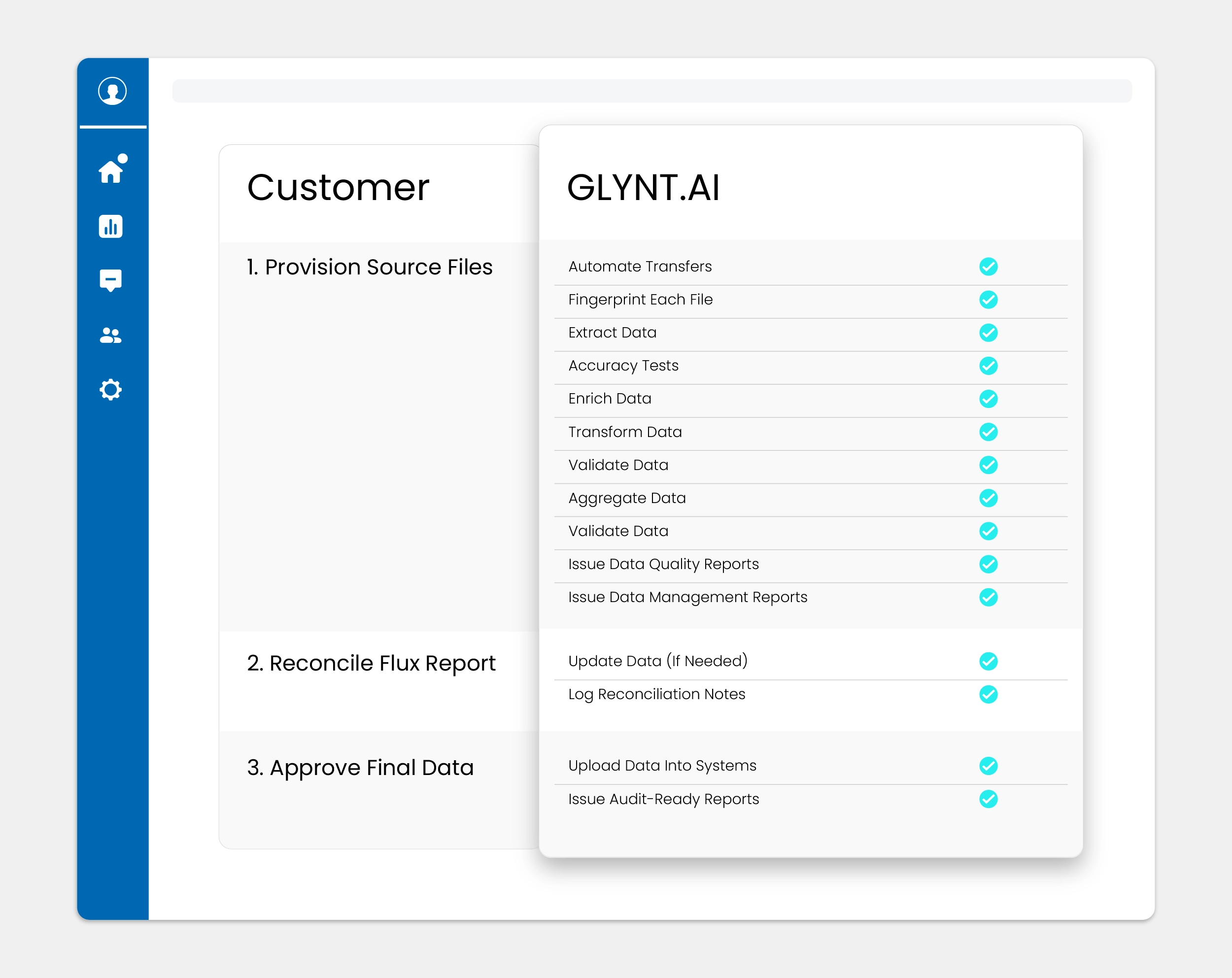This screenshot has height=978, width=1232.
Task: Open the settings gear icon
Action: point(110,390)
